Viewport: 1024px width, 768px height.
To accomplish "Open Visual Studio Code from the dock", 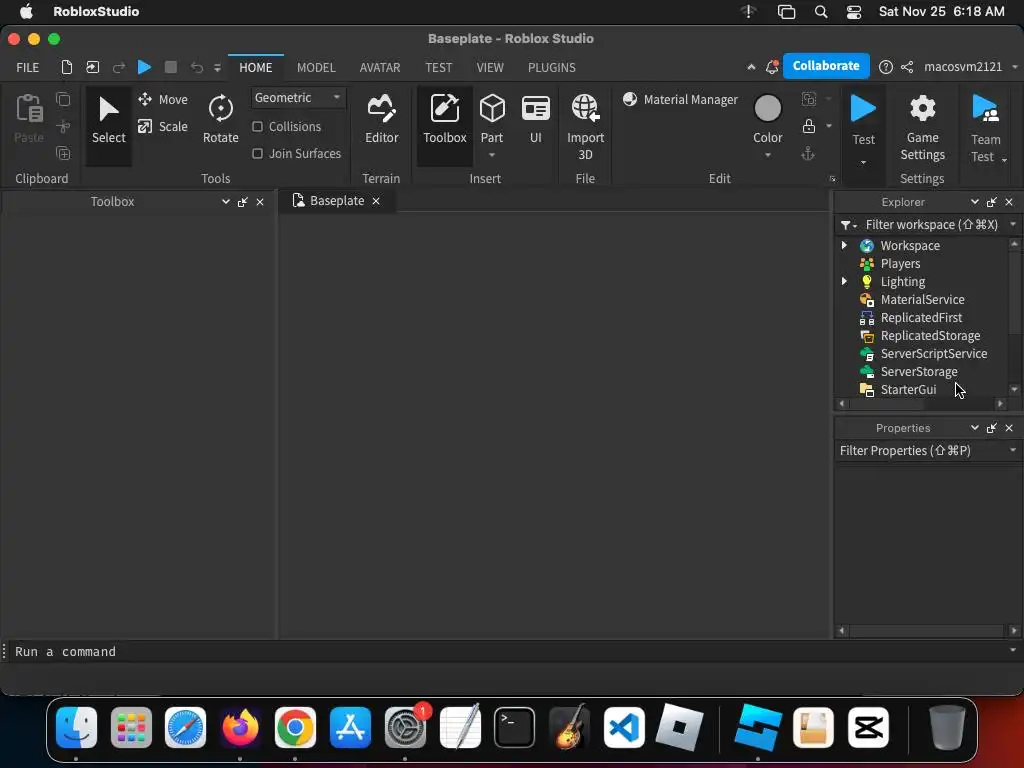I will tap(624, 727).
